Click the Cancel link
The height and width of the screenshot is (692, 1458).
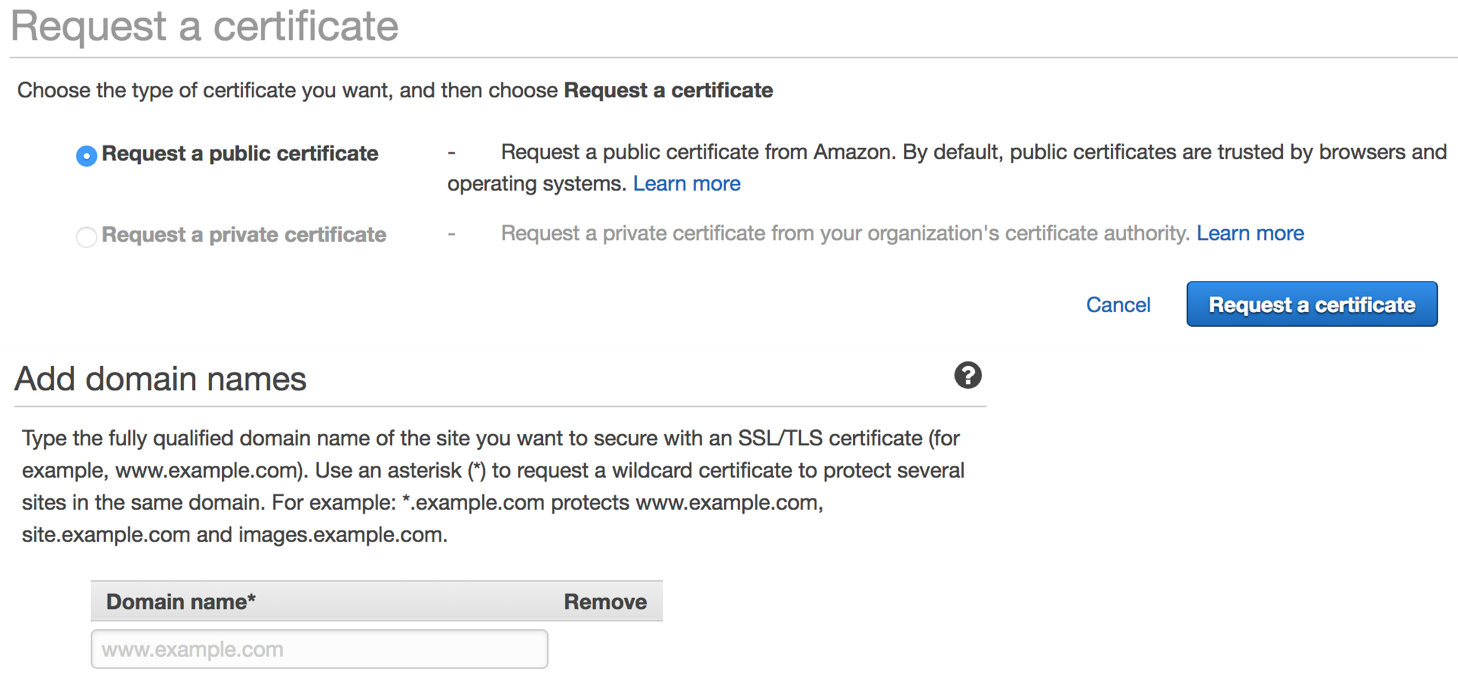(1118, 305)
